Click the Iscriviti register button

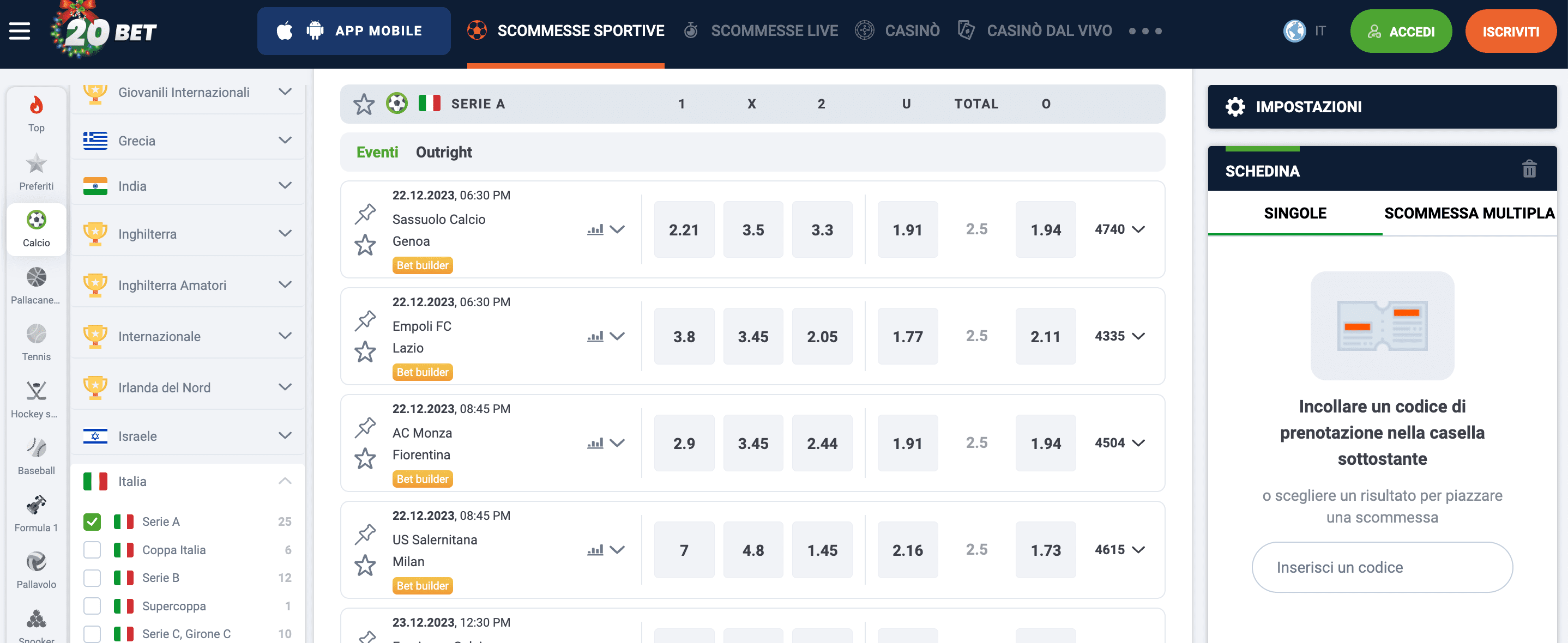tap(1511, 31)
